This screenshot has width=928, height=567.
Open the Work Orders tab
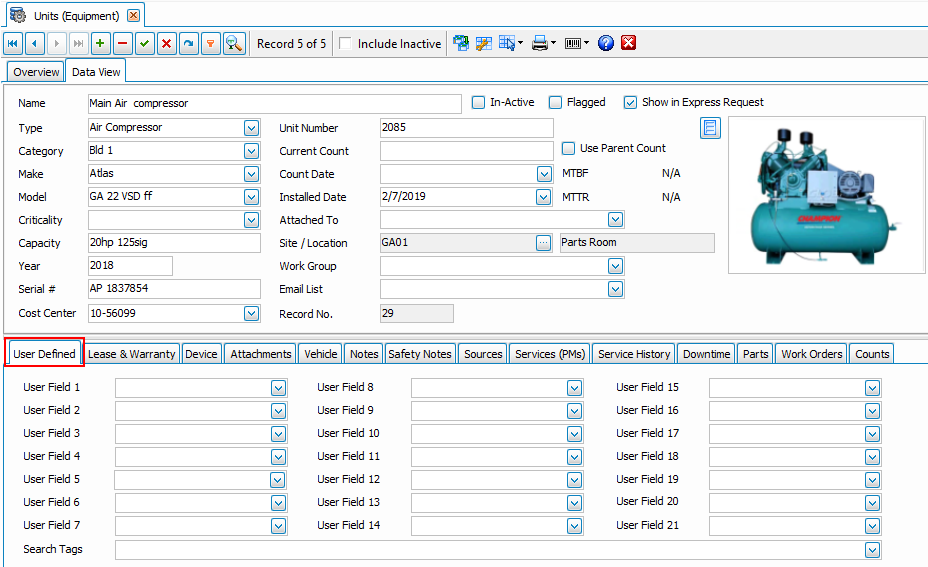[811, 354]
